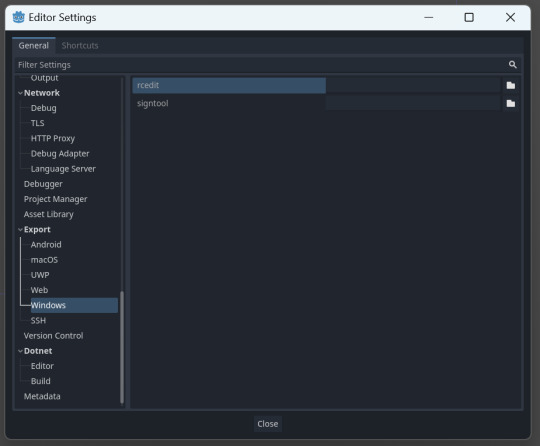Screen dimensions: 540x446
Task: Click the signtool path input field
Action: pyautogui.click(x=413, y=103)
